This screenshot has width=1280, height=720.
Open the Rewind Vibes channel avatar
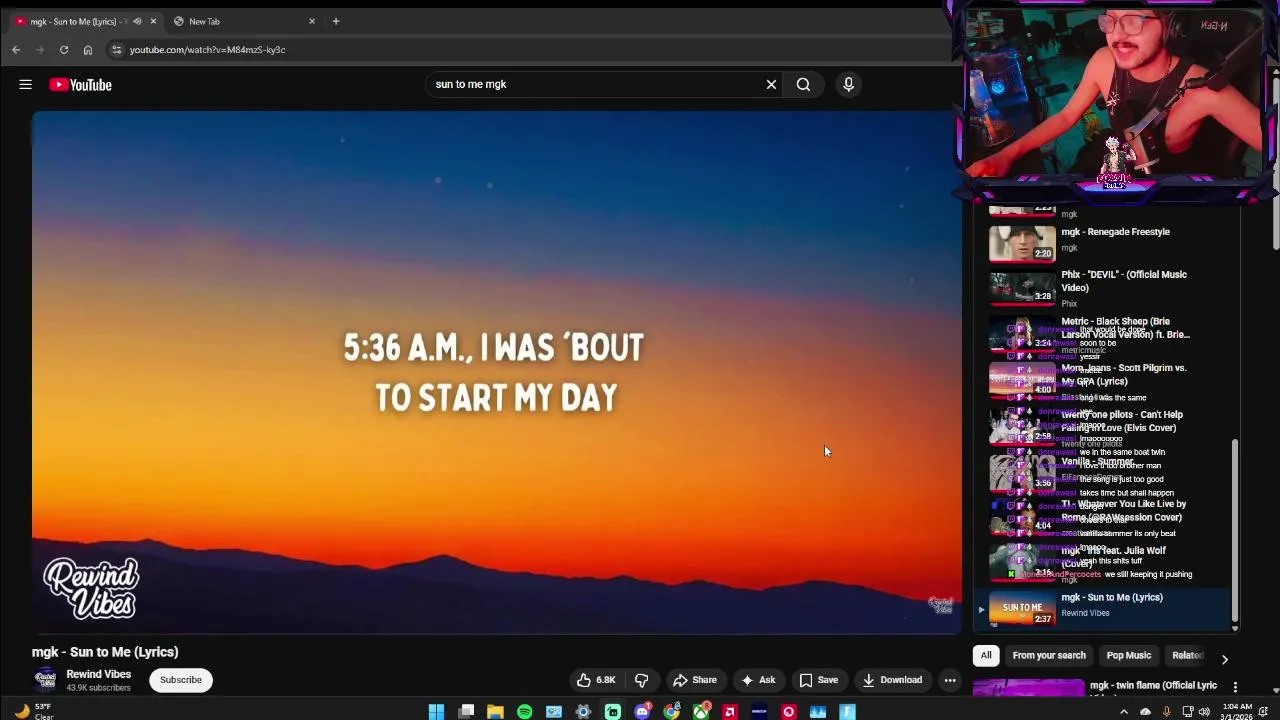[45, 680]
